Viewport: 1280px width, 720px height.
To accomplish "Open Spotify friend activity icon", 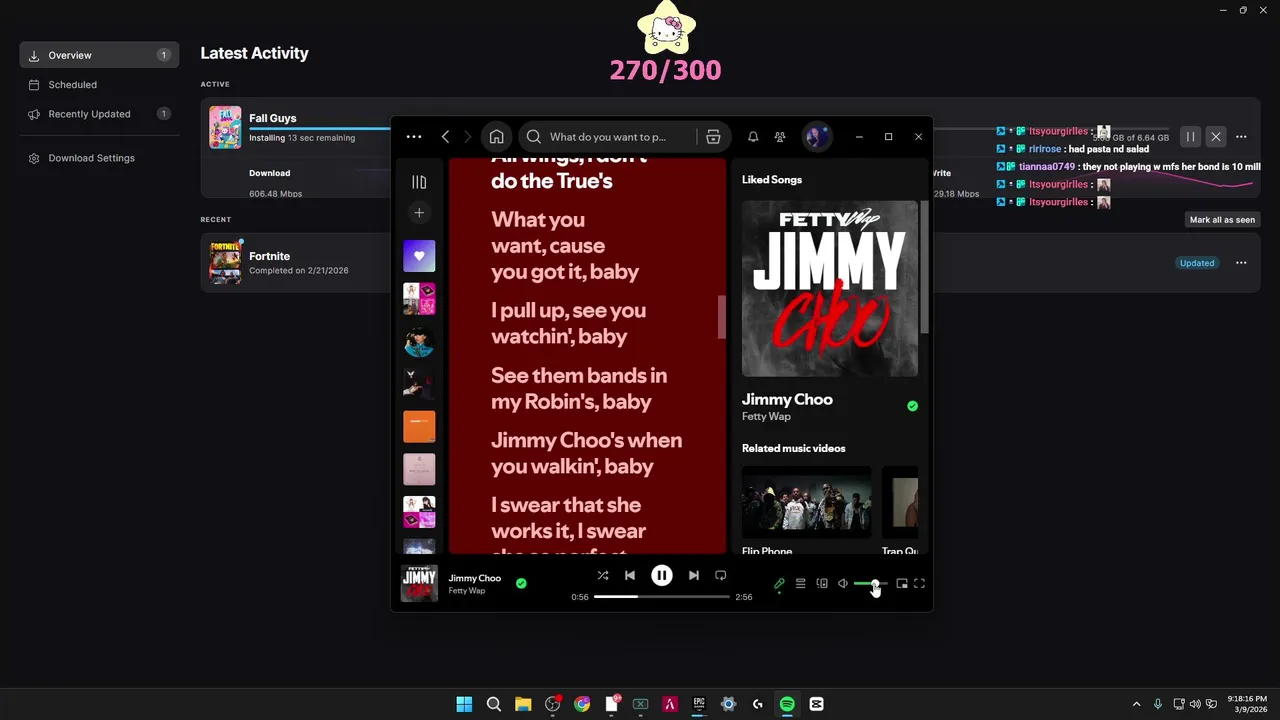I will coord(780,137).
